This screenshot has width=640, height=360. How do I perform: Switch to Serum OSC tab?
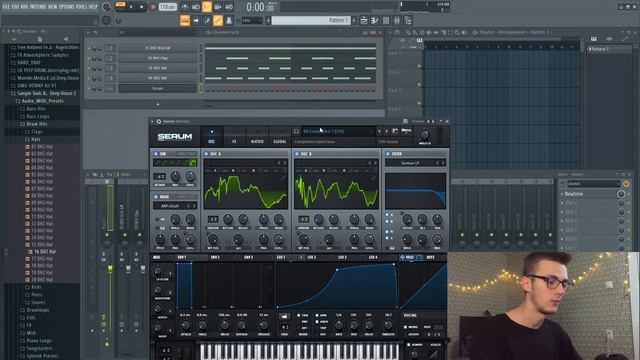(211, 137)
